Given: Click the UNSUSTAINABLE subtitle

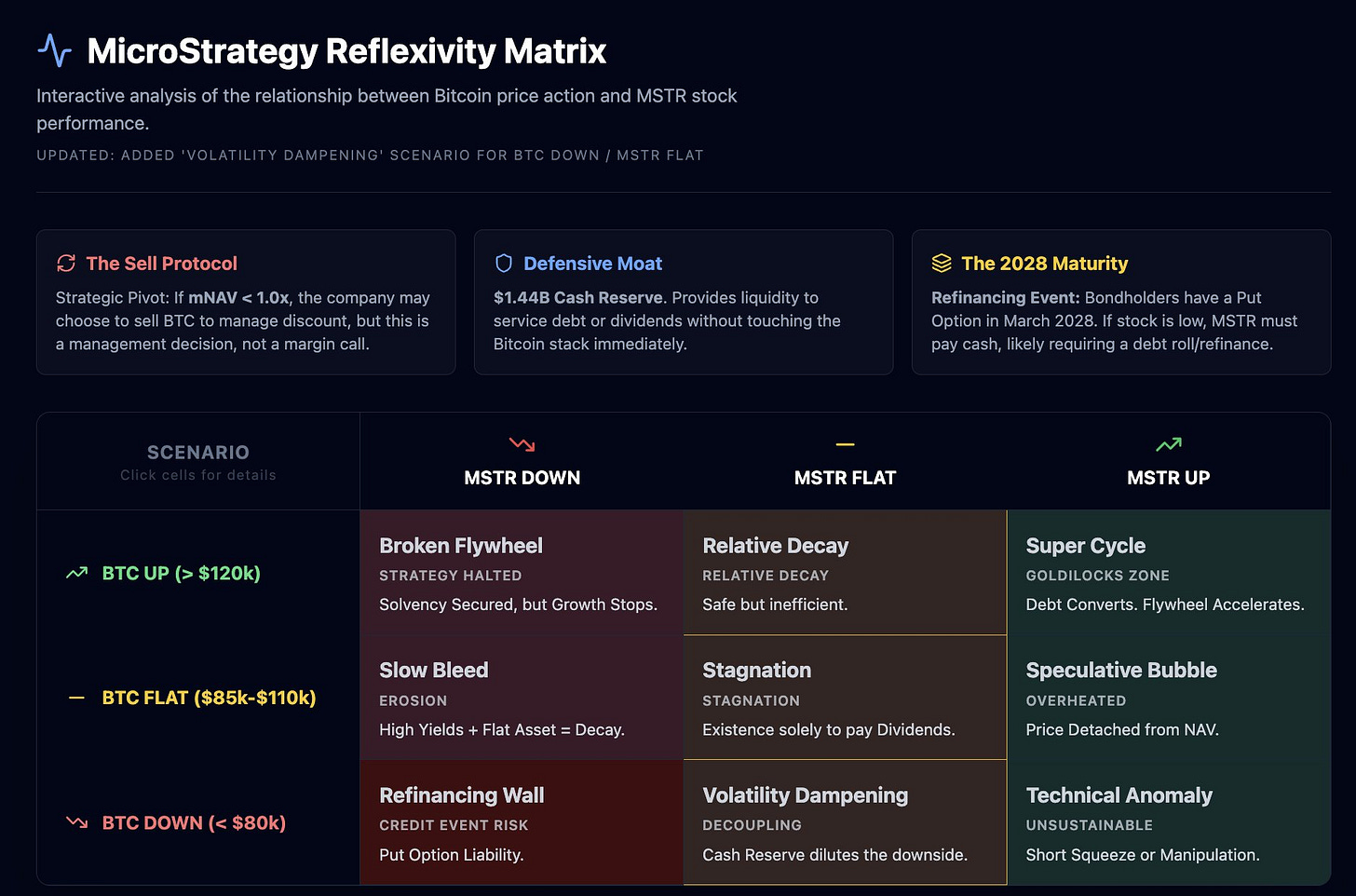Looking at the screenshot, I should (x=1089, y=825).
